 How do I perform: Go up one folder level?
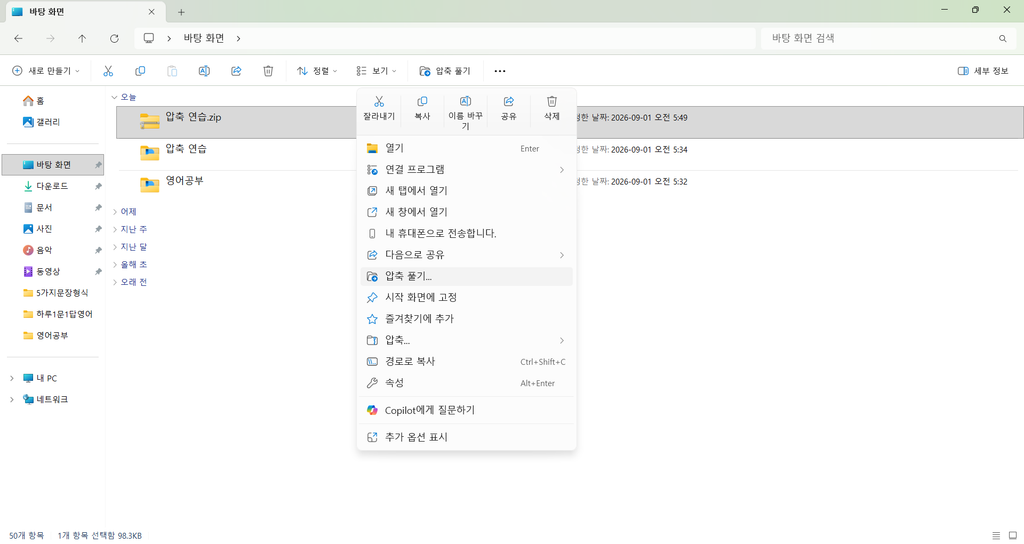click(82, 39)
